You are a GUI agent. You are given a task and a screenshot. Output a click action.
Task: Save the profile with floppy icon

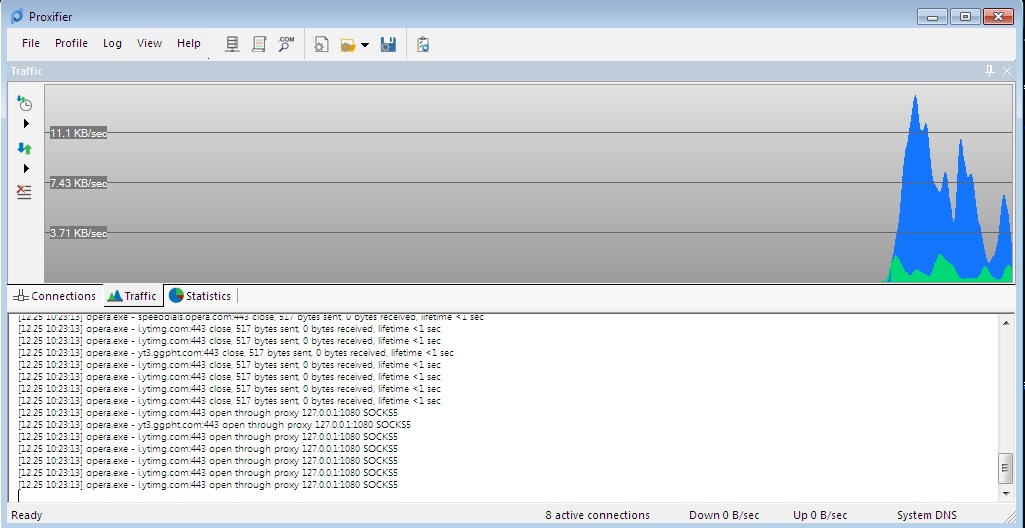388,44
